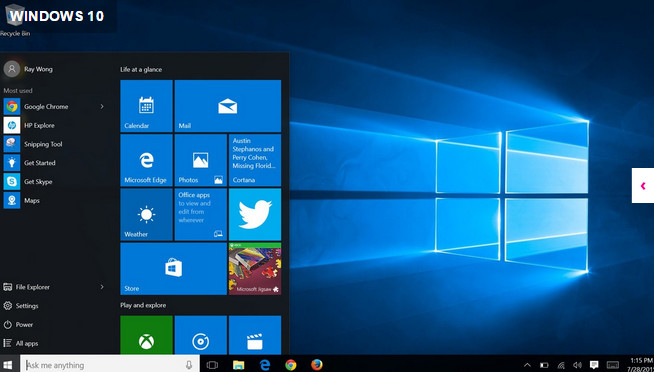Show hidden system tray icons
This screenshot has width=654, height=372.
point(527,365)
